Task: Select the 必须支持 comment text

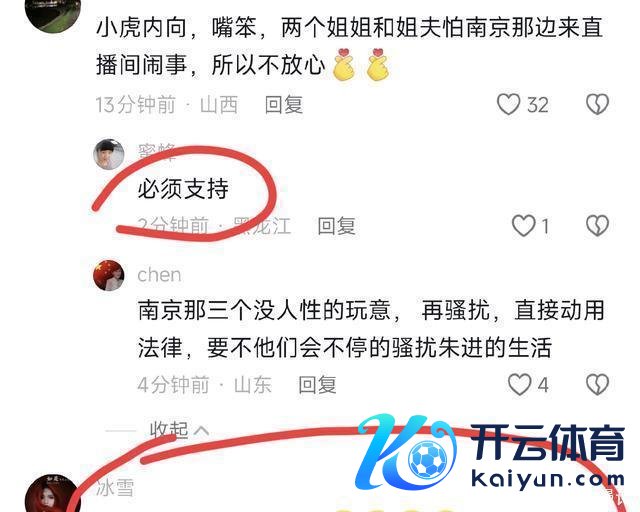Action: click(x=183, y=189)
